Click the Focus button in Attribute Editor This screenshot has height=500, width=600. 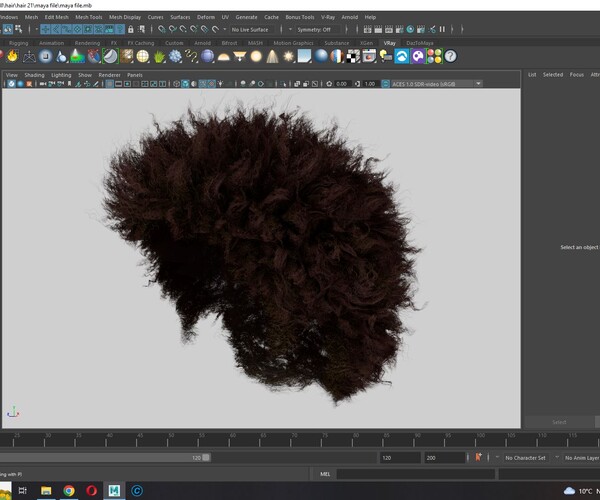(577, 75)
